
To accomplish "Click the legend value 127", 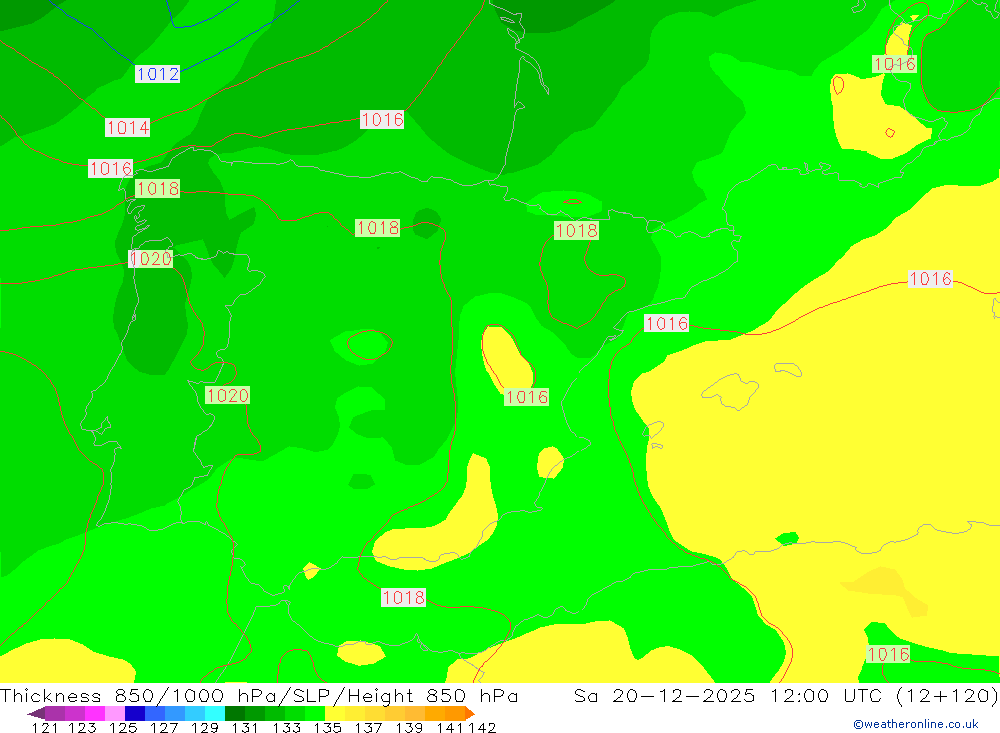I will [x=164, y=727].
